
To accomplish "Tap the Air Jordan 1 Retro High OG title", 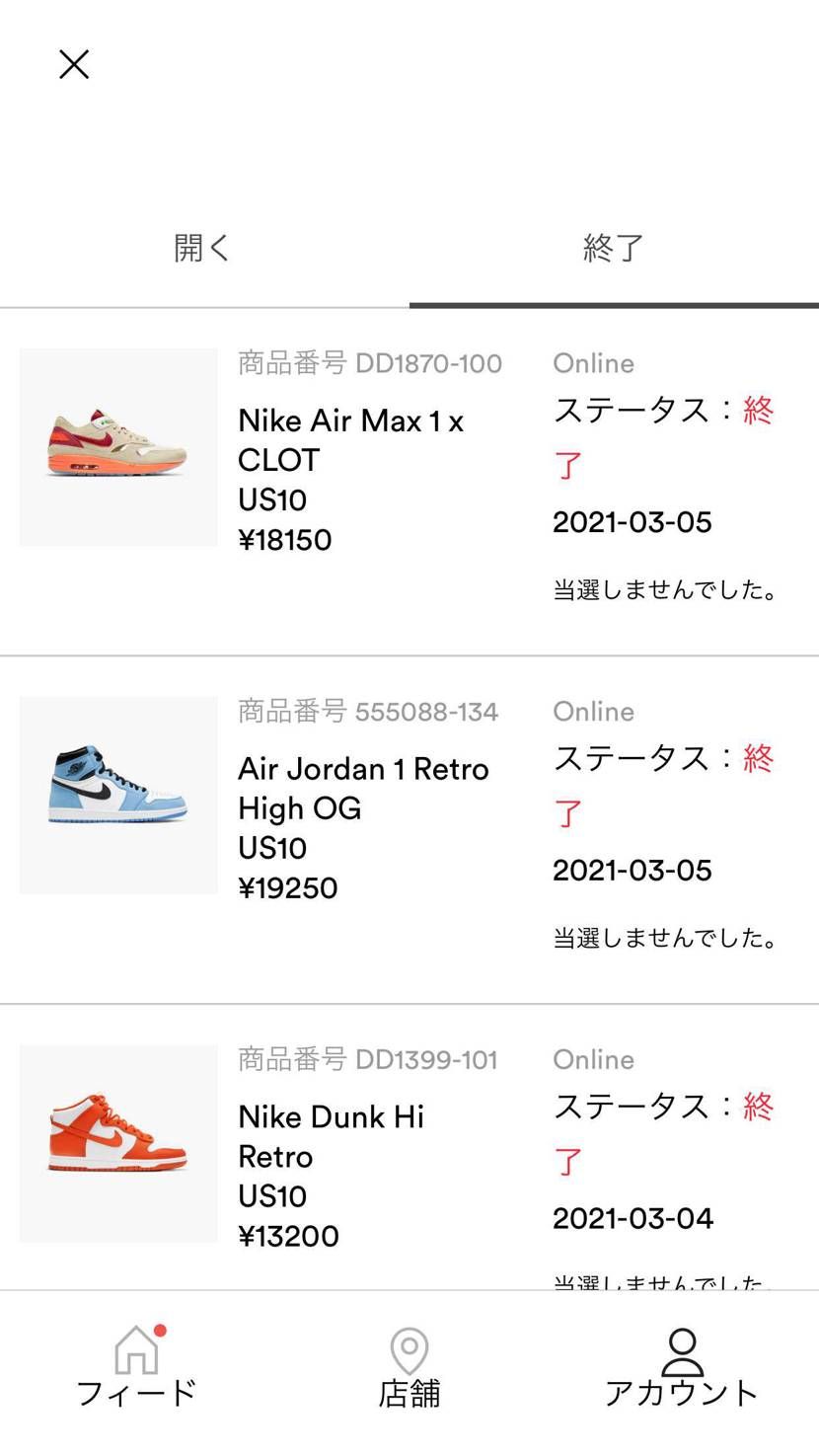I will click(x=363, y=789).
